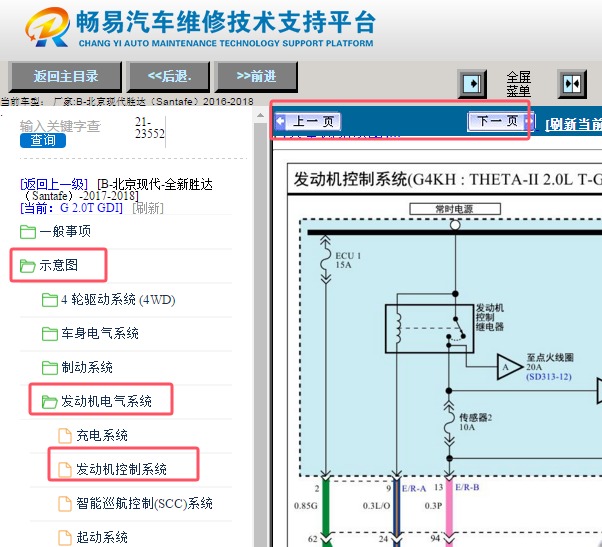The width and height of the screenshot is (602, 547).
Task: Click the ECU 1 15A fuse symbol
Action: pyautogui.click(x=326, y=260)
